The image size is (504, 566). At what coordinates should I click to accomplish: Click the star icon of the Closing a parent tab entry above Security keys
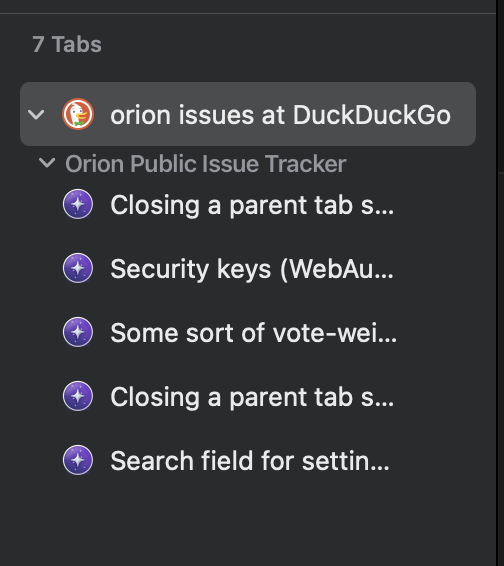[78, 204]
